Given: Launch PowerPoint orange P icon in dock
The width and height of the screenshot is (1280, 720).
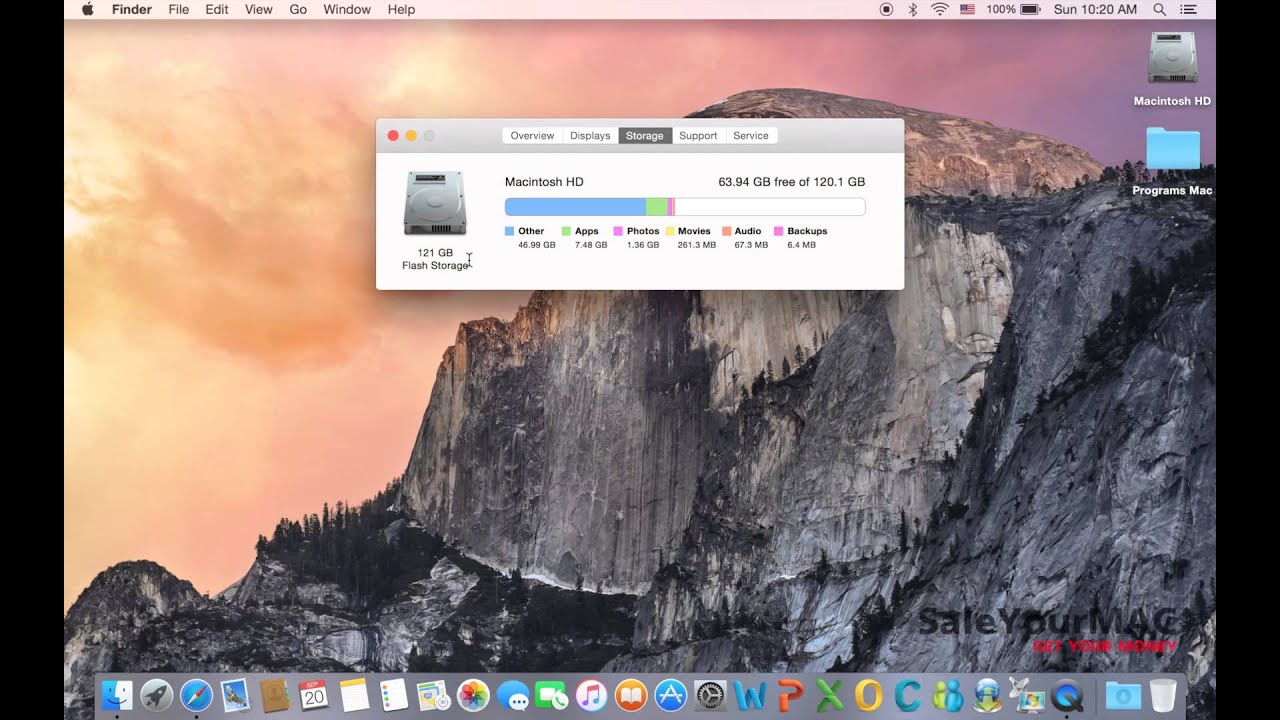Looking at the screenshot, I should (x=789, y=695).
